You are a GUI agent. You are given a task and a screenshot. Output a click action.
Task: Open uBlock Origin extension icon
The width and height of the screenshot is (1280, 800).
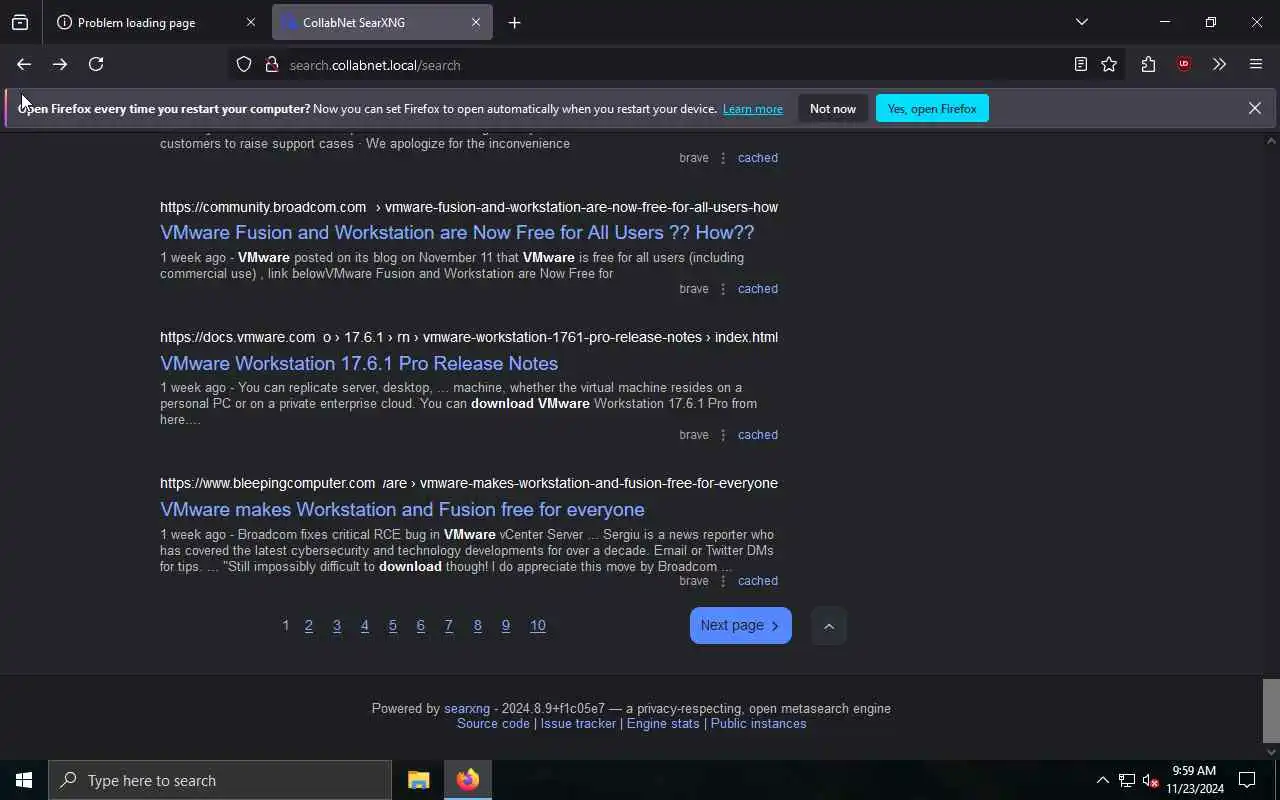1184,64
